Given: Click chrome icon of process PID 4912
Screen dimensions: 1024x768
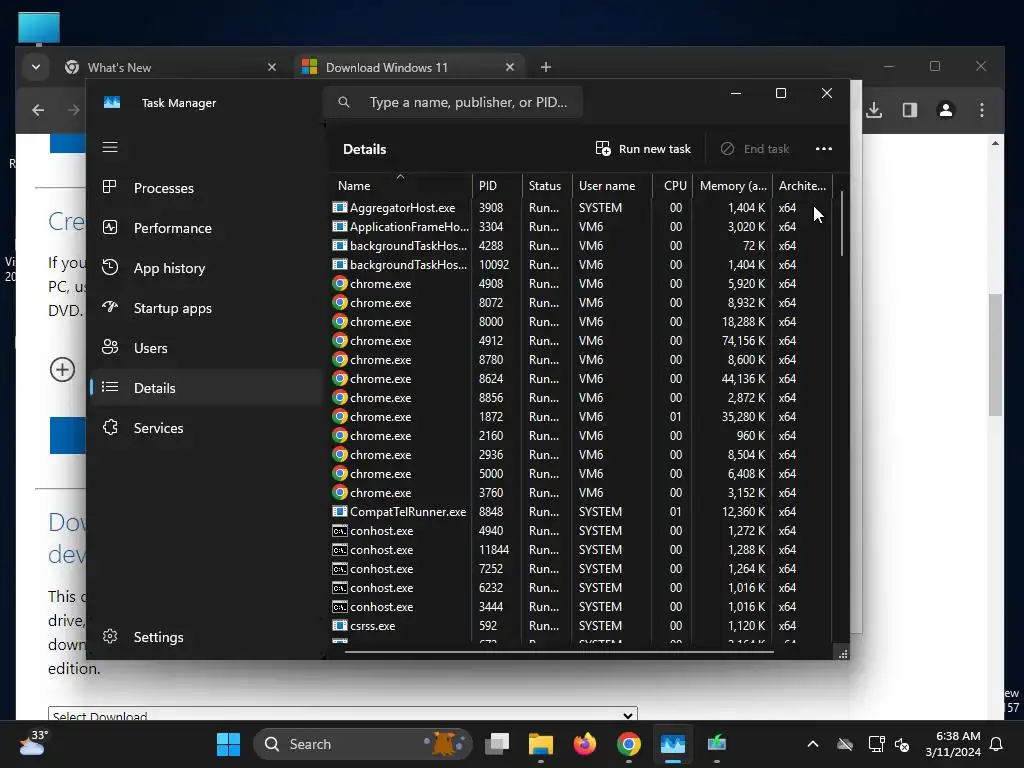Looking at the screenshot, I should click(x=340, y=340).
